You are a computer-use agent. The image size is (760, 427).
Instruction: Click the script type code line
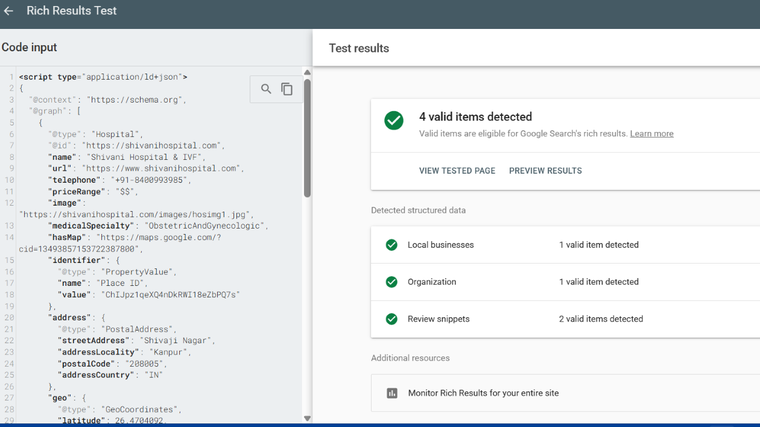click(103, 77)
